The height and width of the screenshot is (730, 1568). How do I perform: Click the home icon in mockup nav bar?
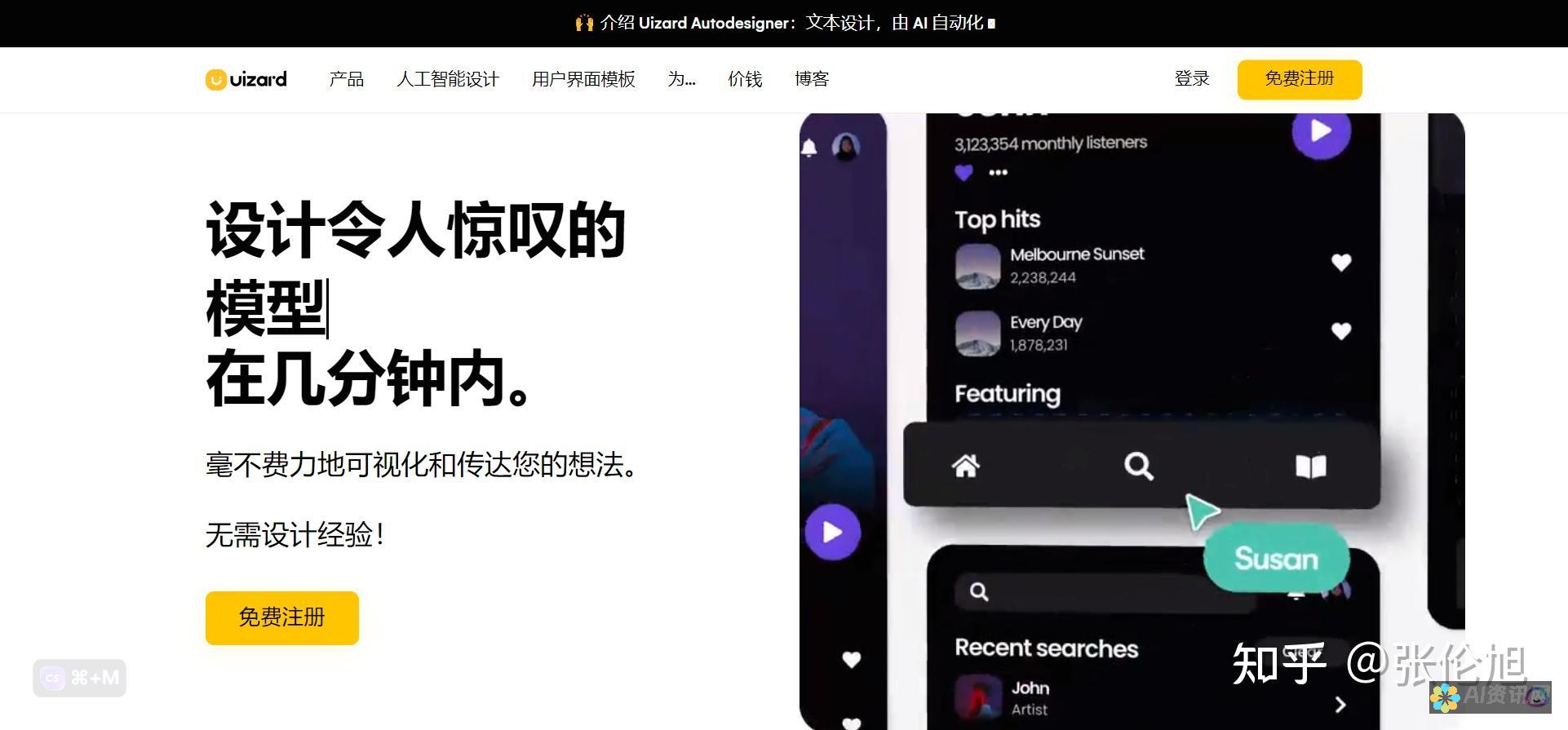(966, 466)
